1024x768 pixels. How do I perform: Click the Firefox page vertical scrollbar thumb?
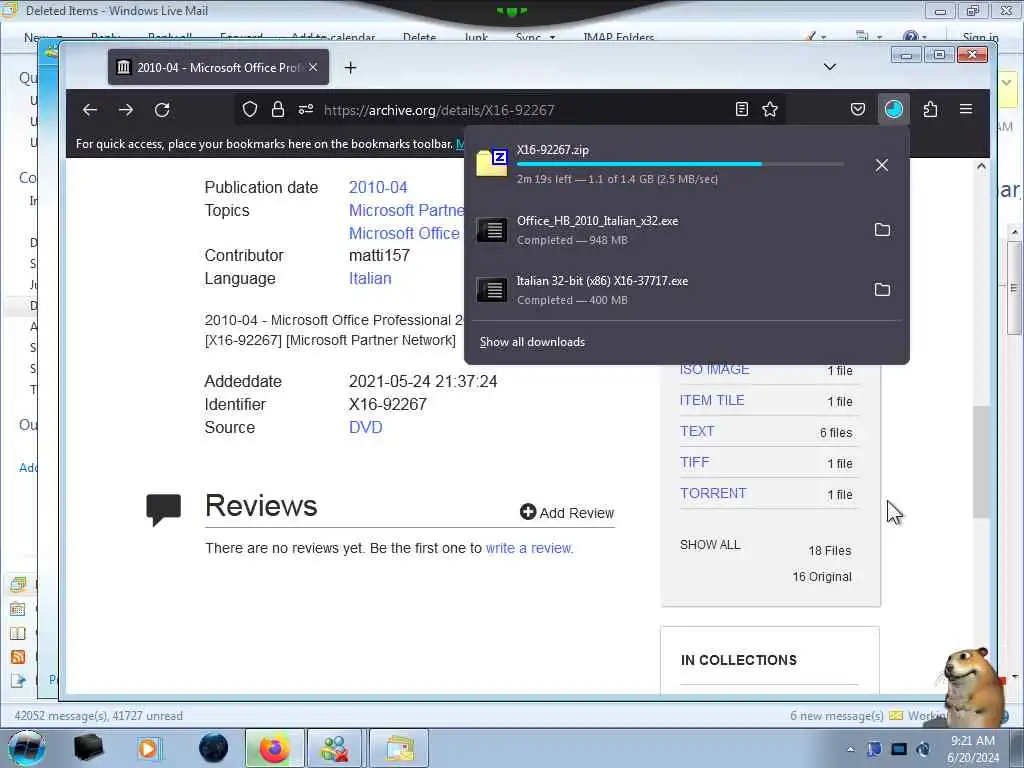(981, 462)
